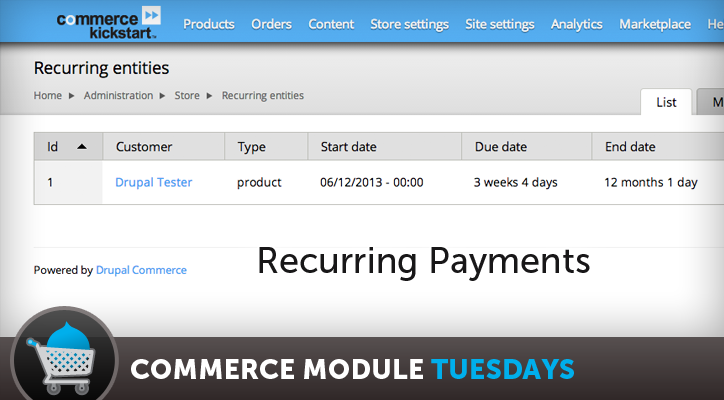Open the Store settings menu
724x400 pixels.
coord(409,24)
